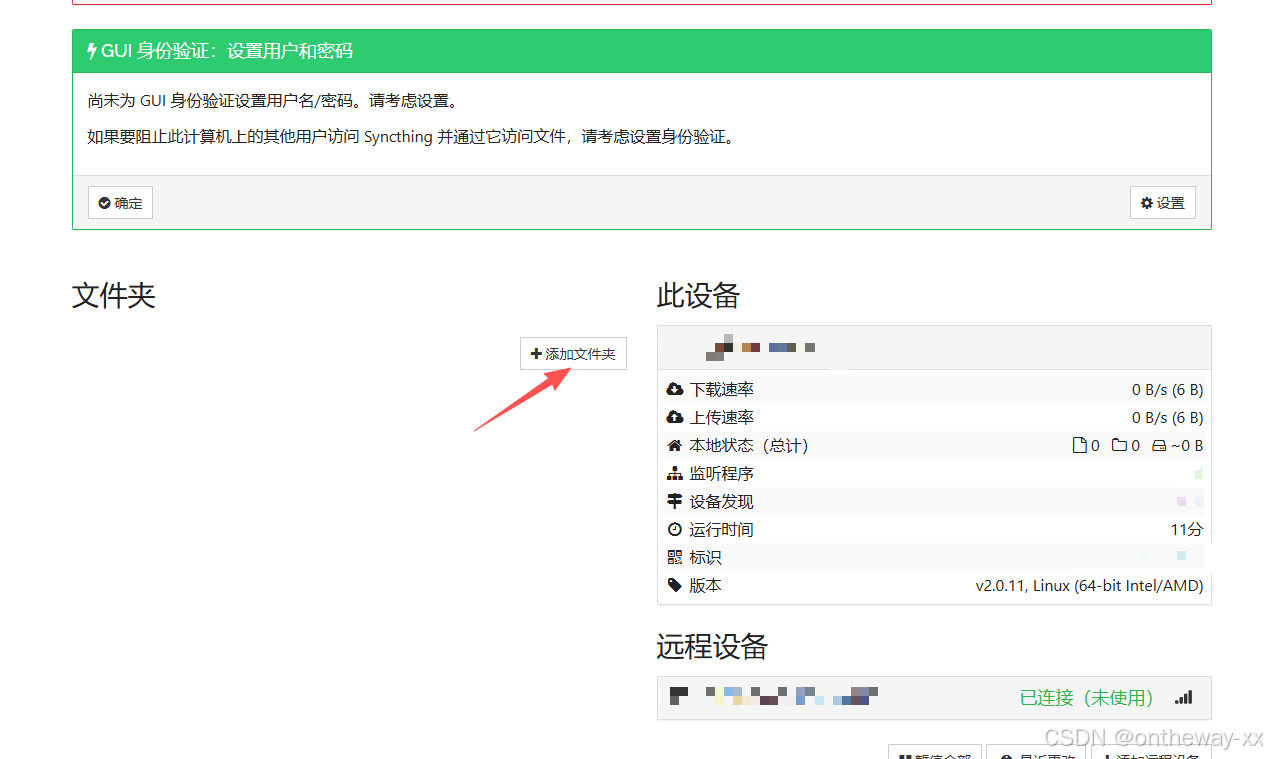Viewport: 1267px width, 759px height.
Task: Click the 0 B/s (6 B) value in 下载速率 row
Action: pos(1167,389)
